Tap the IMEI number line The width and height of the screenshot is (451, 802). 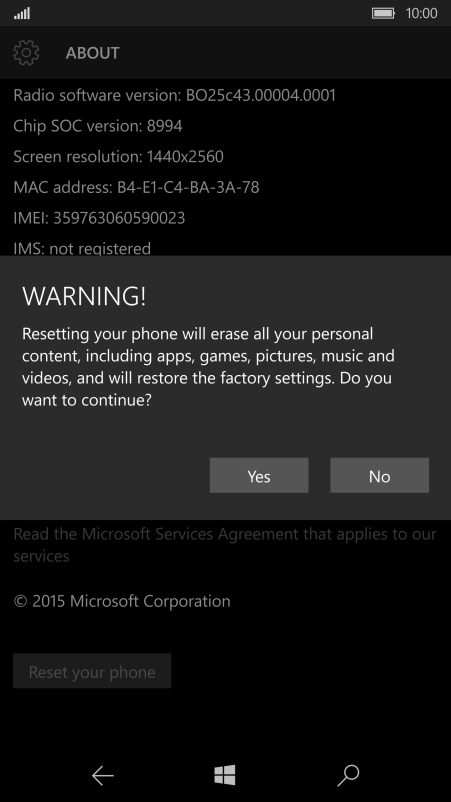coord(99,218)
